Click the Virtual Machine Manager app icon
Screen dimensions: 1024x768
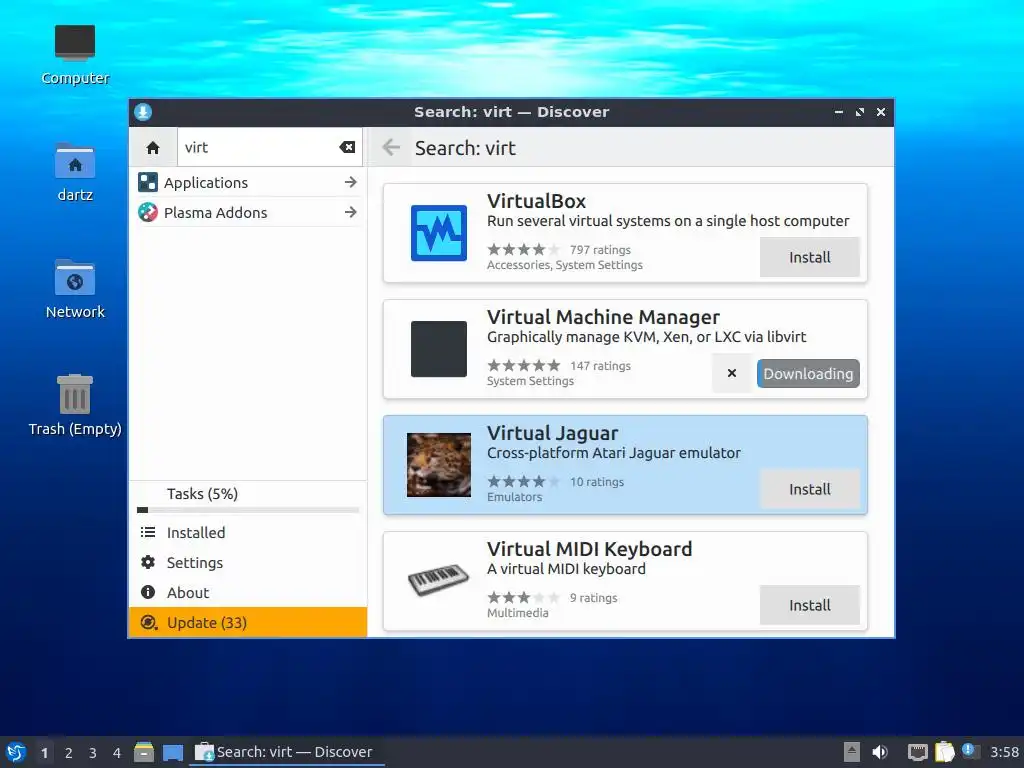pyautogui.click(x=439, y=349)
